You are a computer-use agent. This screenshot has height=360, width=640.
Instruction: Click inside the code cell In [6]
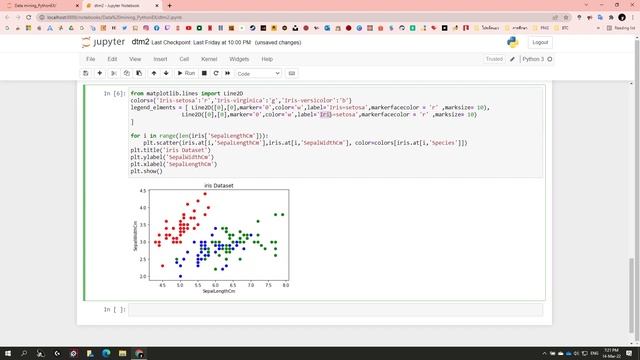click(x=336, y=132)
